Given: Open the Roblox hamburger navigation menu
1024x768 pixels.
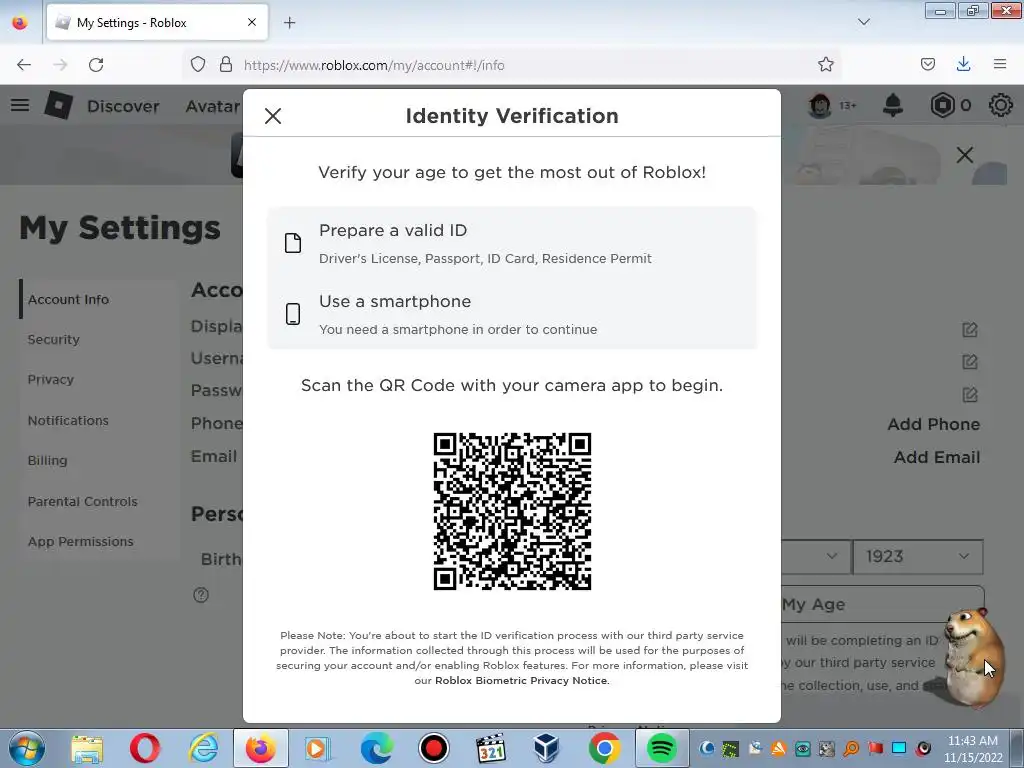Looking at the screenshot, I should (20, 105).
